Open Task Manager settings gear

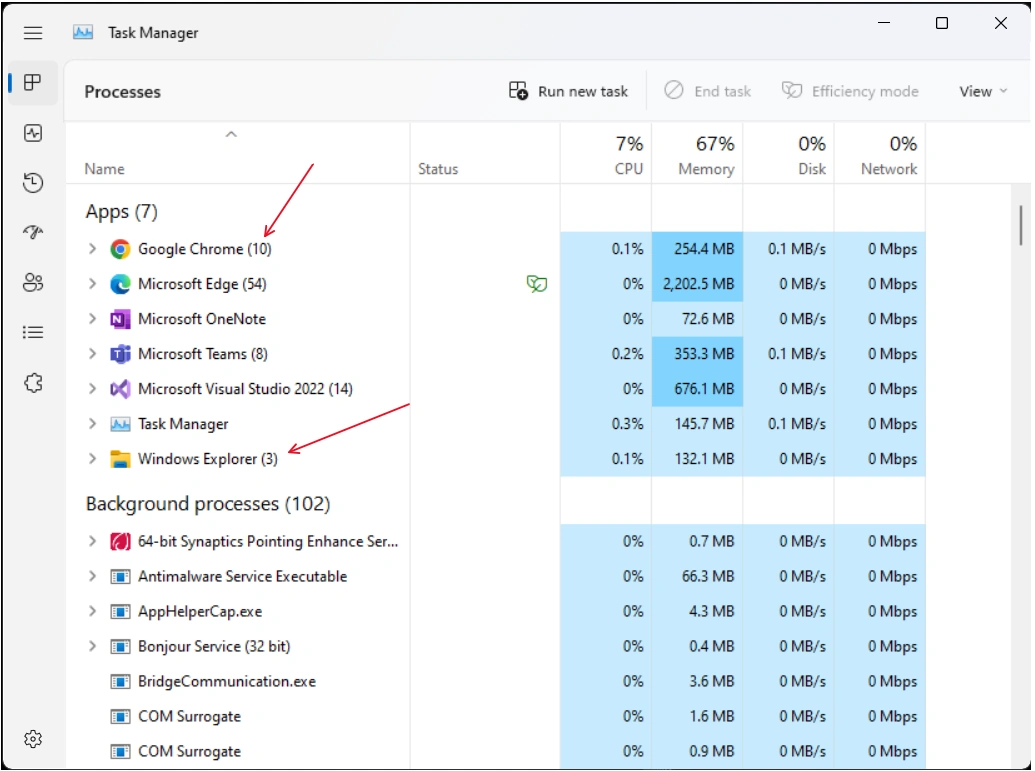pyautogui.click(x=32, y=739)
